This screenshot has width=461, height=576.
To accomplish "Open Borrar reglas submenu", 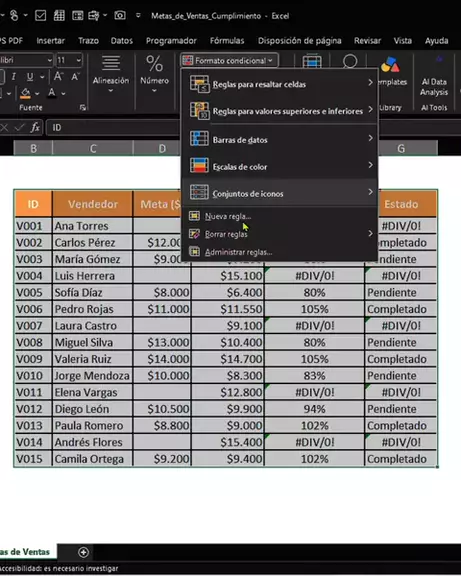I will click(280, 234).
